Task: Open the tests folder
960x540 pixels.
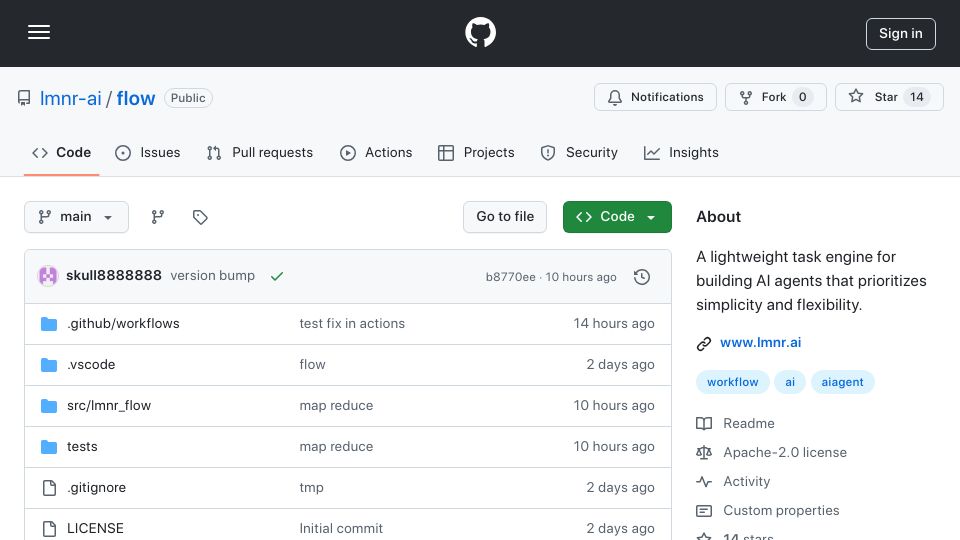Action: (x=82, y=446)
